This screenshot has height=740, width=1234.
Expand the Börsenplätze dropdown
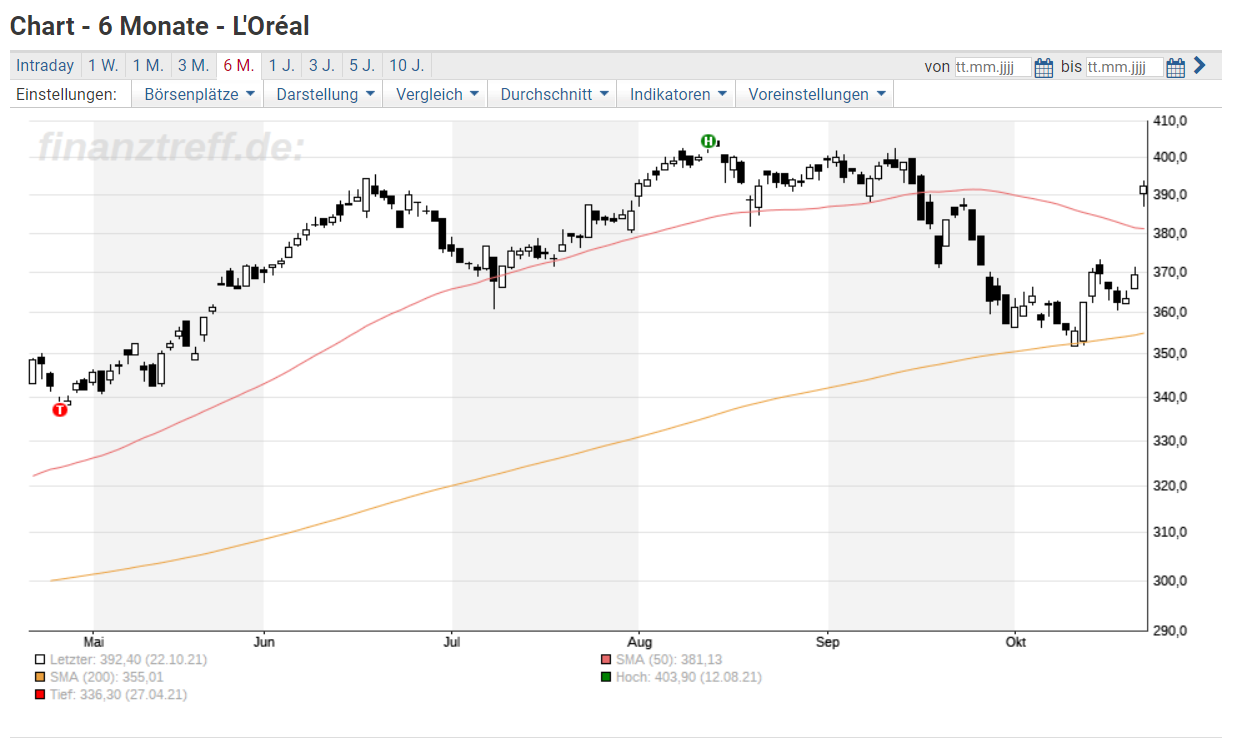pyautogui.click(x=199, y=94)
